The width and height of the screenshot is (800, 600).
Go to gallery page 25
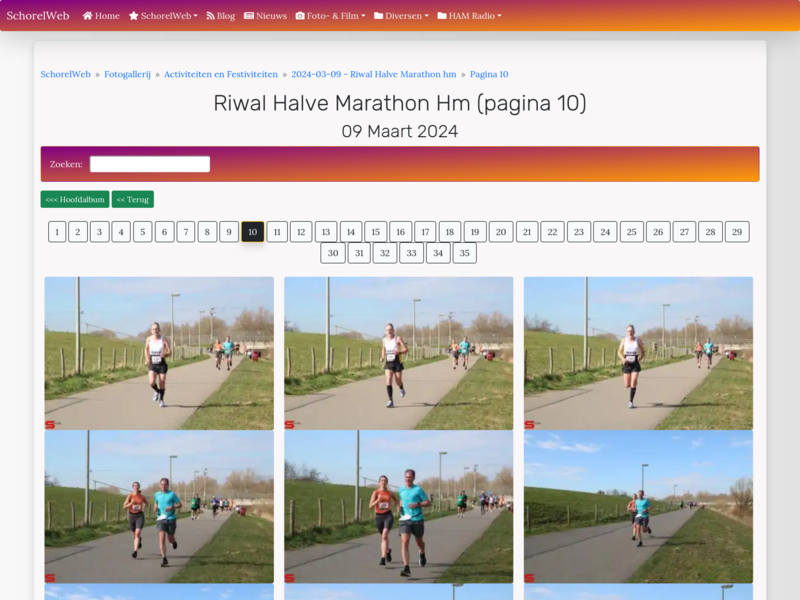(x=632, y=232)
